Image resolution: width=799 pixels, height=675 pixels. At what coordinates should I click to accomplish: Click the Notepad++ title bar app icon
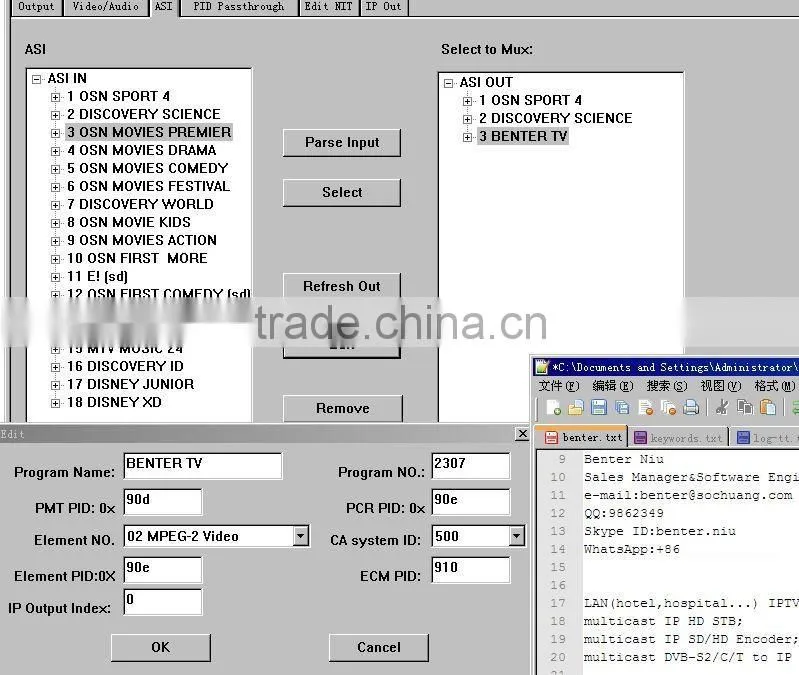543,367
